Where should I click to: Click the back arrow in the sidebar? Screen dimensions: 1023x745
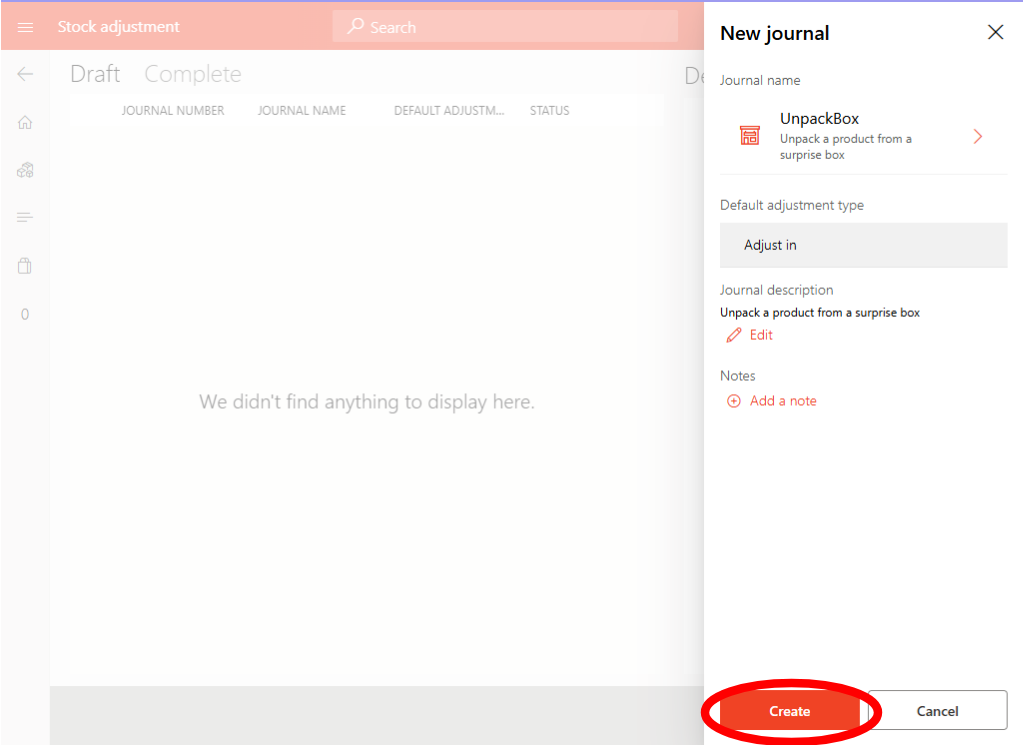click(x=26, y=74)
